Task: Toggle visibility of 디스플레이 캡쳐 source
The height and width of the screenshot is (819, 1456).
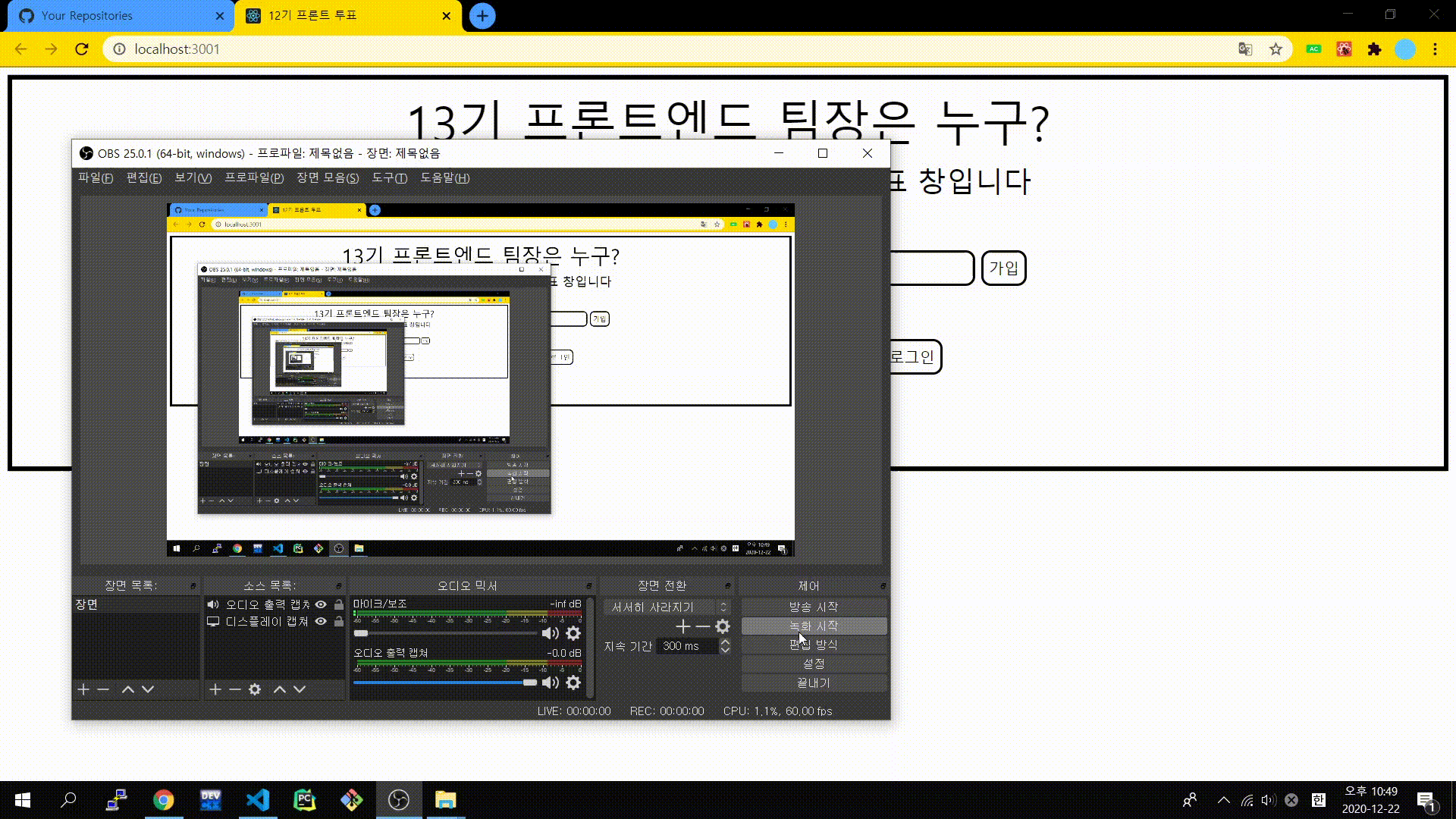Action: pyautogui.click(x=321, y=621)
